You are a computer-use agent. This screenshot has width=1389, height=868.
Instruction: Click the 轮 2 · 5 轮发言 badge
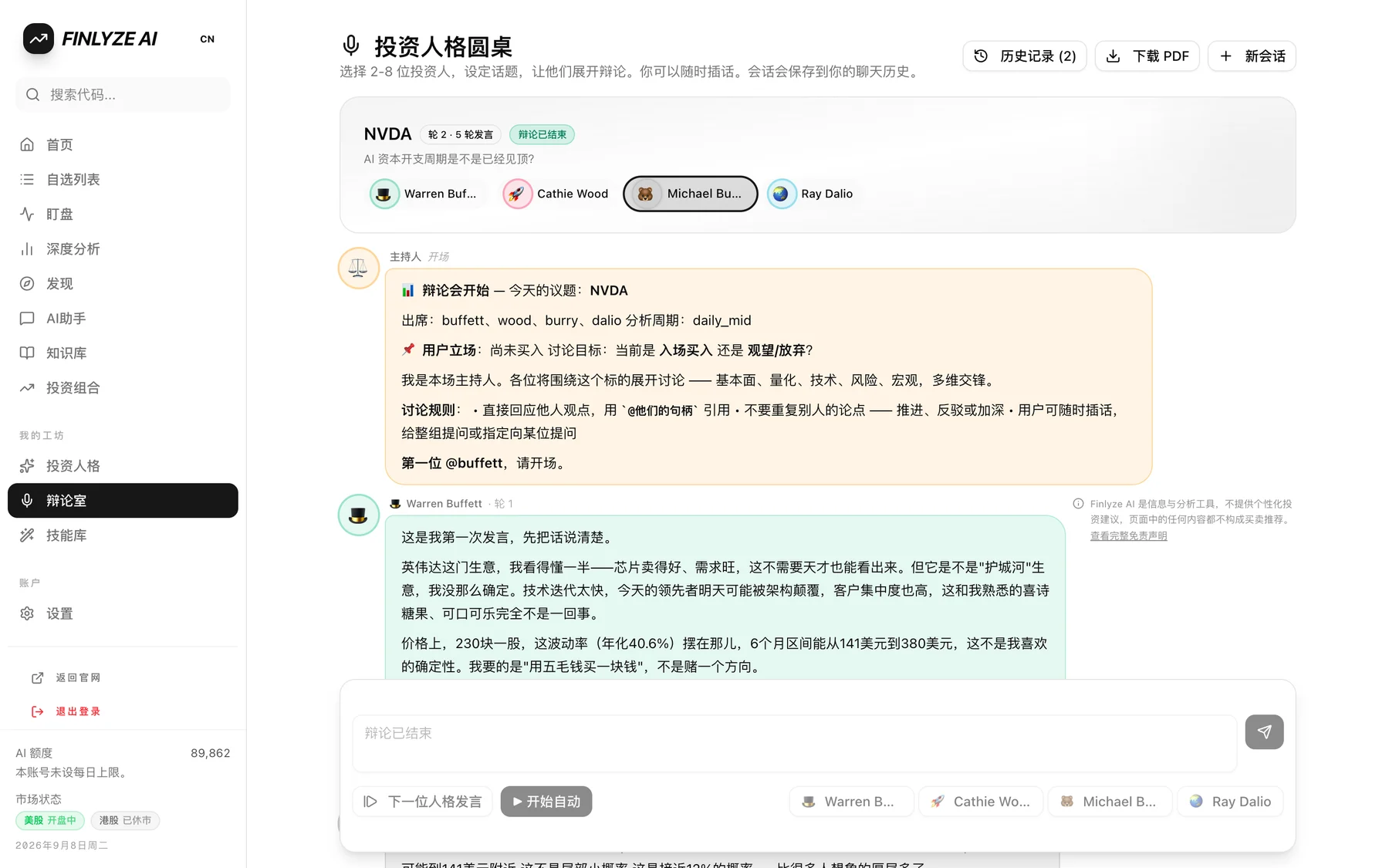tap(461, 134)
